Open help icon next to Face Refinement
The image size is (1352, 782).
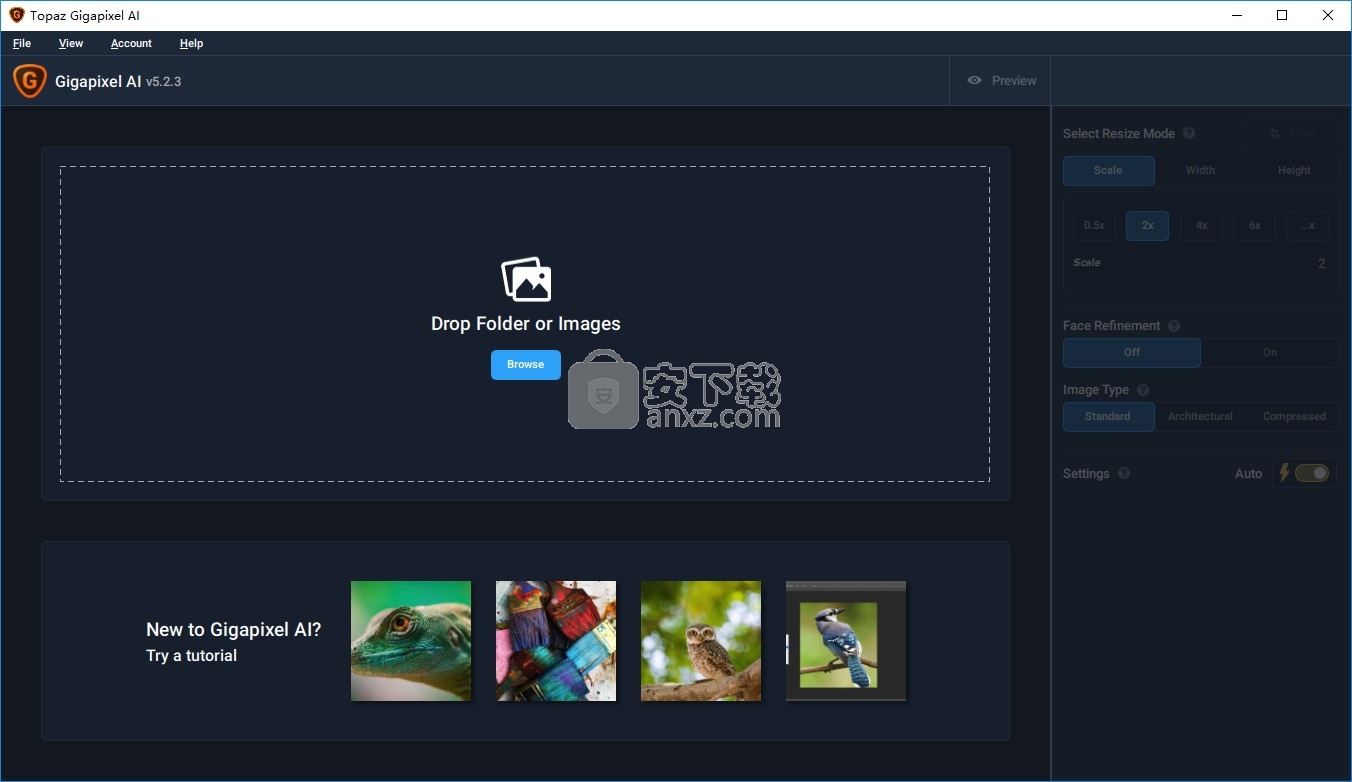[1174, 325]
